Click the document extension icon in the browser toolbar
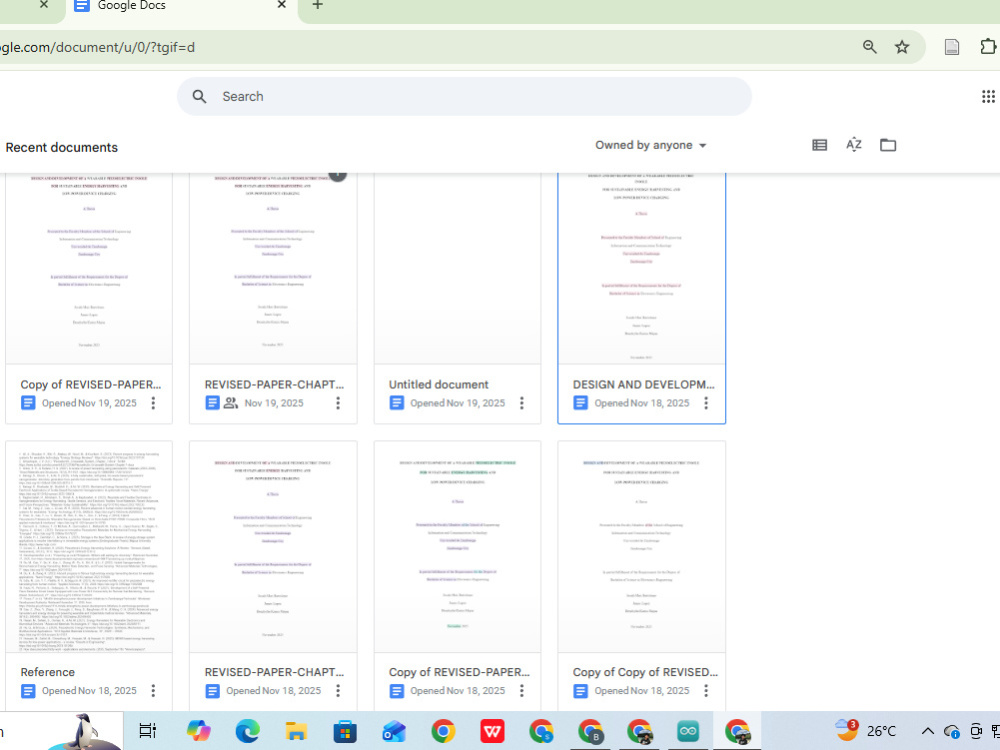This screenshot has height=750, width=1000. coord(952,47)
